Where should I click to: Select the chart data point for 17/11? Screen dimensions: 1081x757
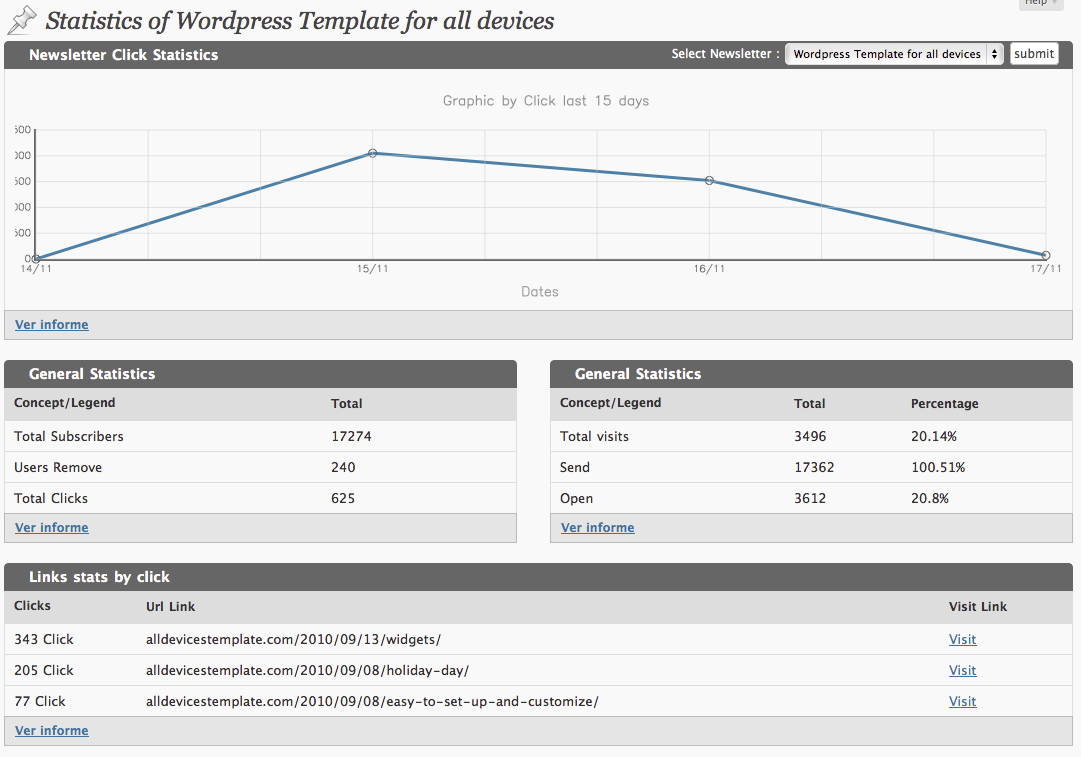pos(1046,255)
